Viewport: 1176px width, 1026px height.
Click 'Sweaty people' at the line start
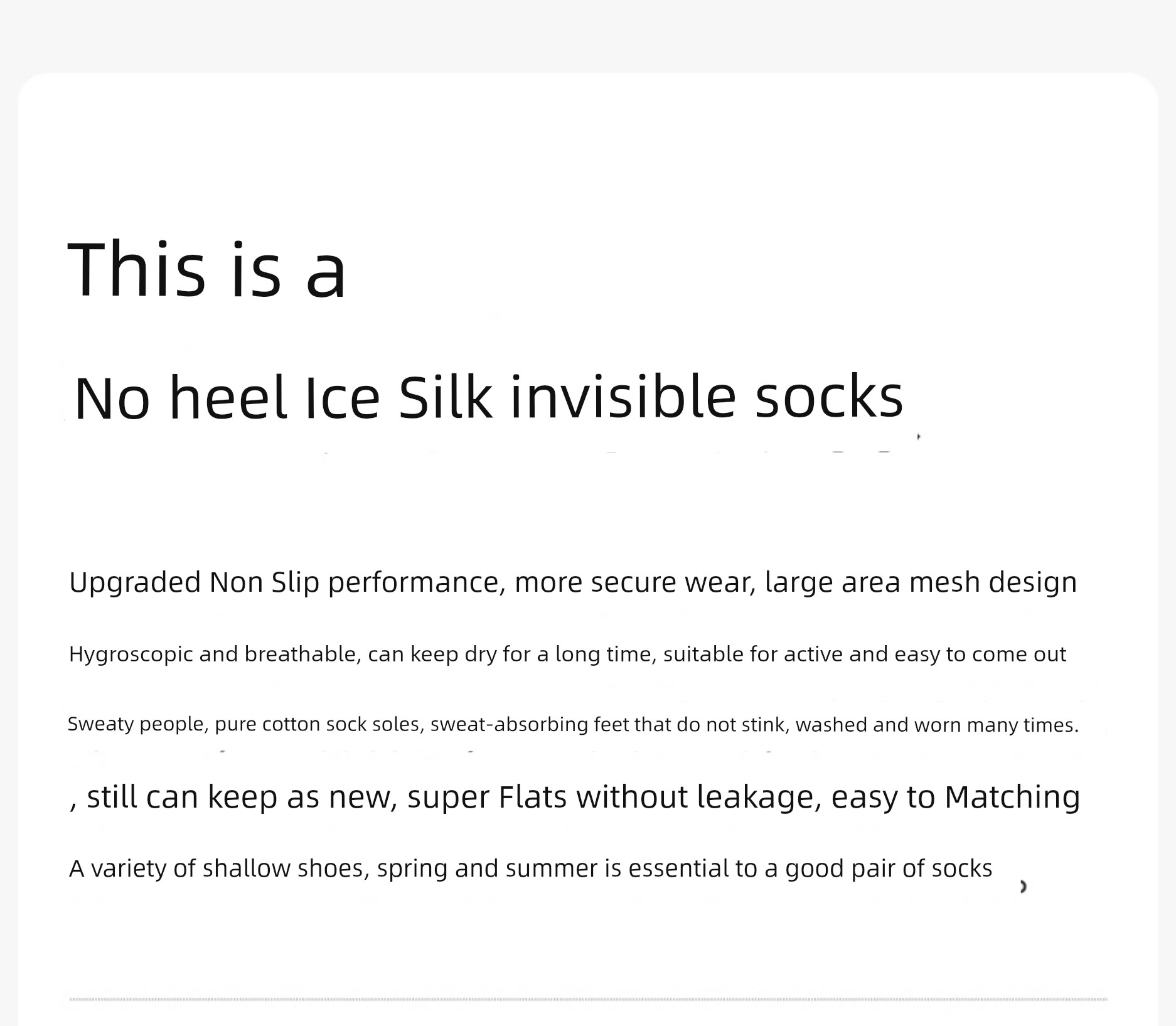[136, 725]
